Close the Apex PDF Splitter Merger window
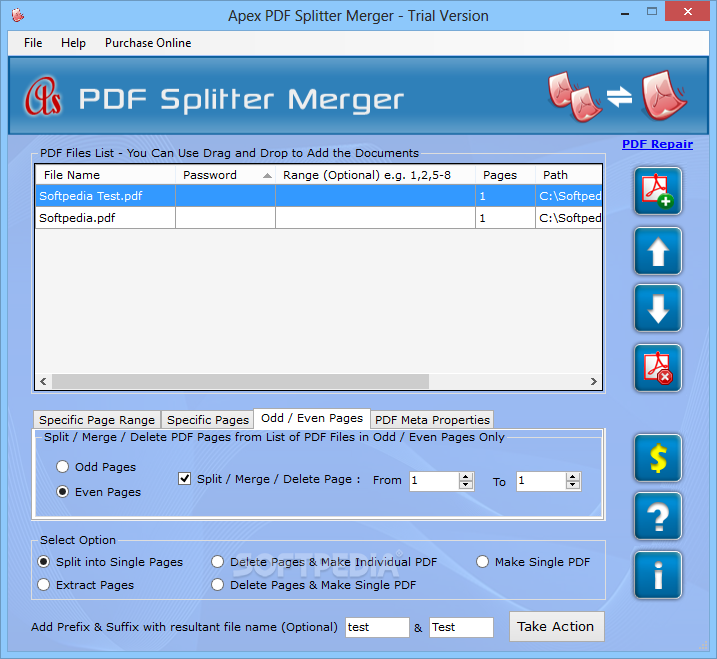This screenshot has height=659, width=717. [687, 12]
